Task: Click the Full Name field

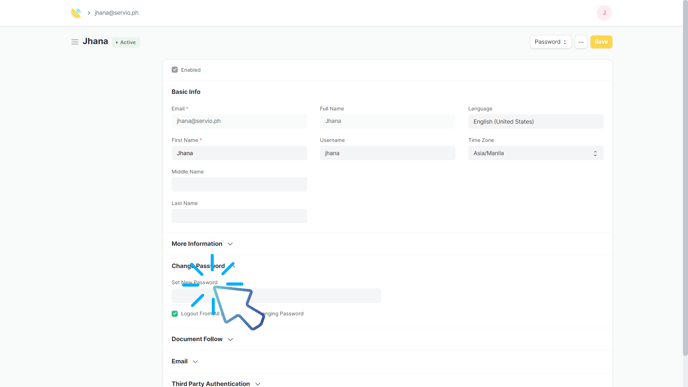Action: (x=387, y=122)
